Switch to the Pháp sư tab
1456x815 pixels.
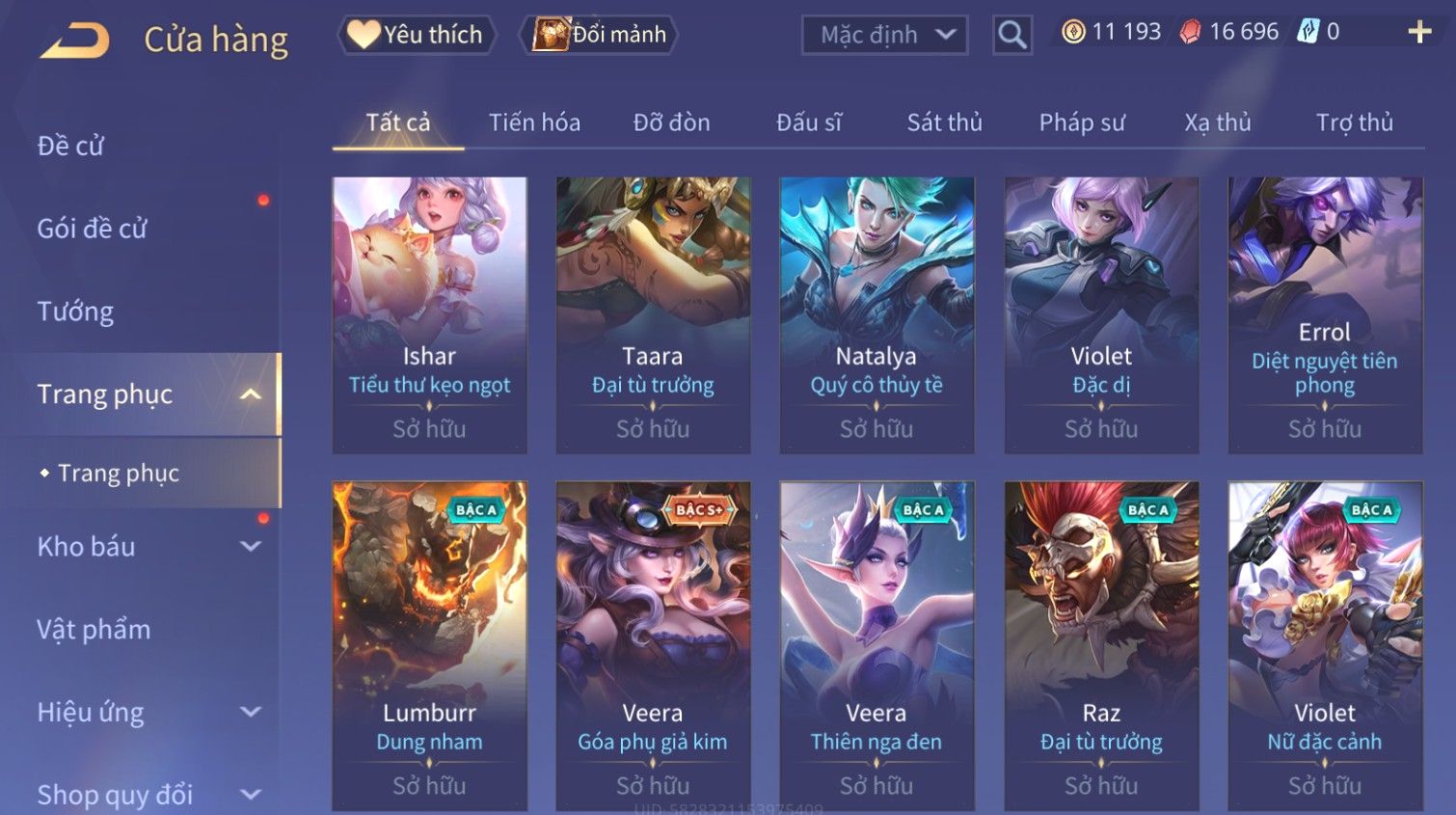point(1082,122)
